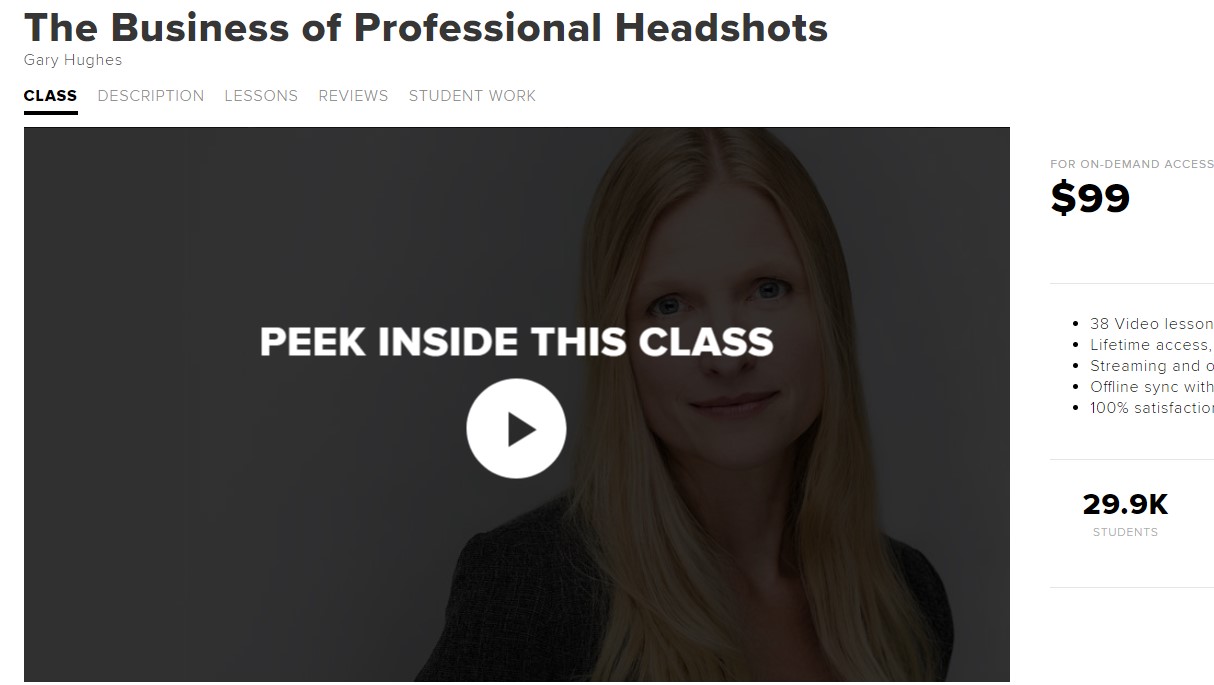Go to the REVIEWS tab

(x=353, y=96)
